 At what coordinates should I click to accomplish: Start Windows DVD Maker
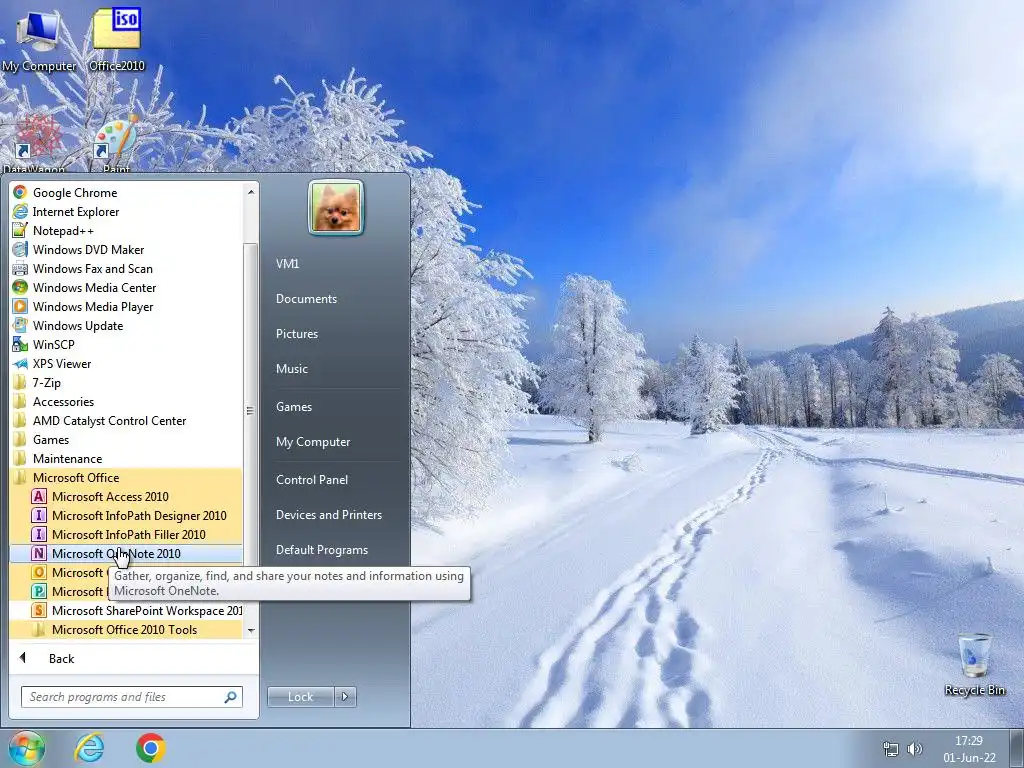click(125, 249)
